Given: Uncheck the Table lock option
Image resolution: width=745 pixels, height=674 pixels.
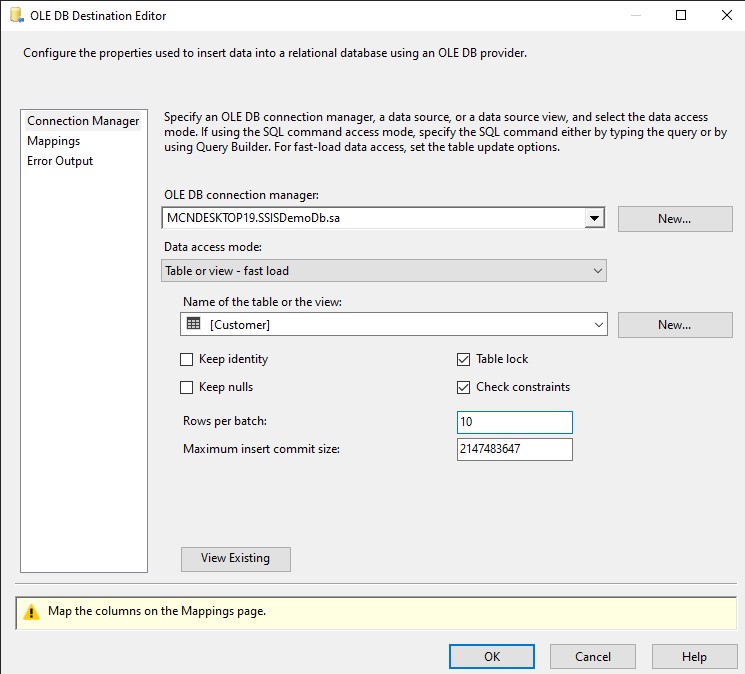Looking at the screenshot, I should tap(463, 360).
